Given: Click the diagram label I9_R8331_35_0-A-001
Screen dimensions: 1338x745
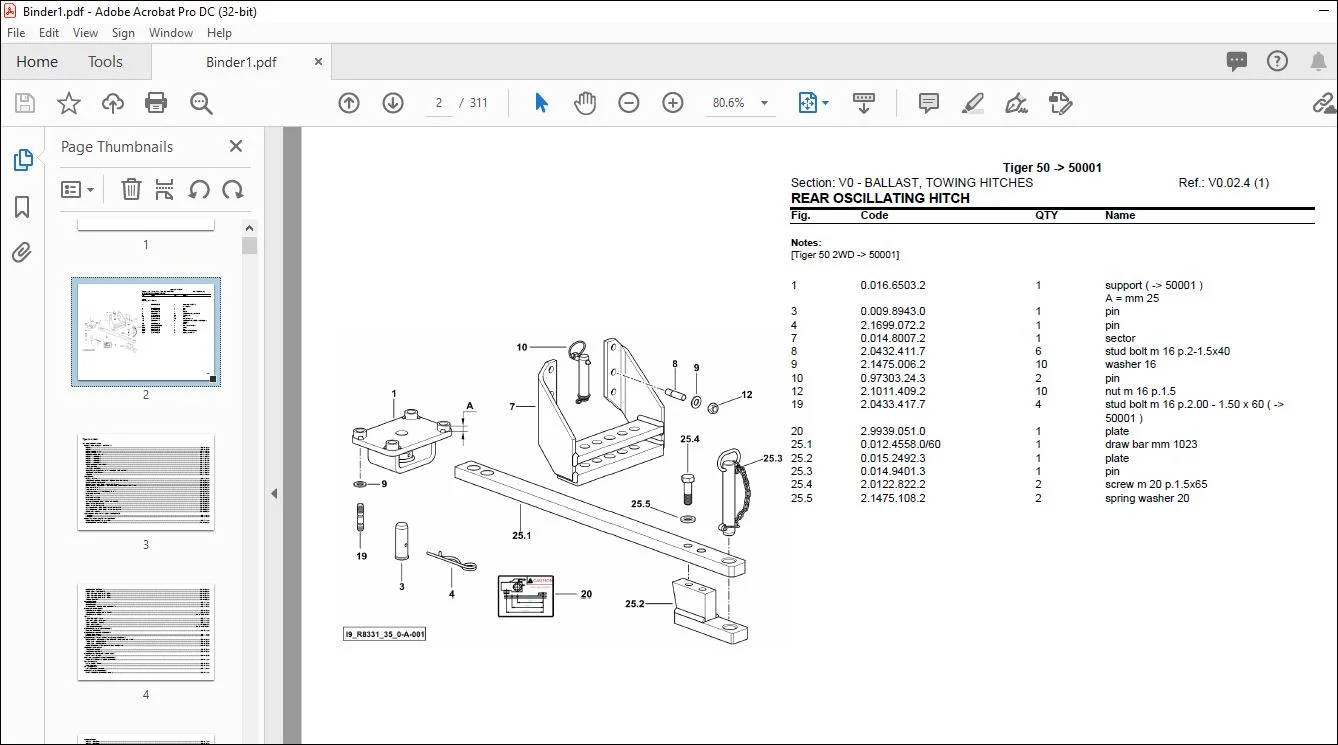Looking at the screenshot, I should (385, 634).
